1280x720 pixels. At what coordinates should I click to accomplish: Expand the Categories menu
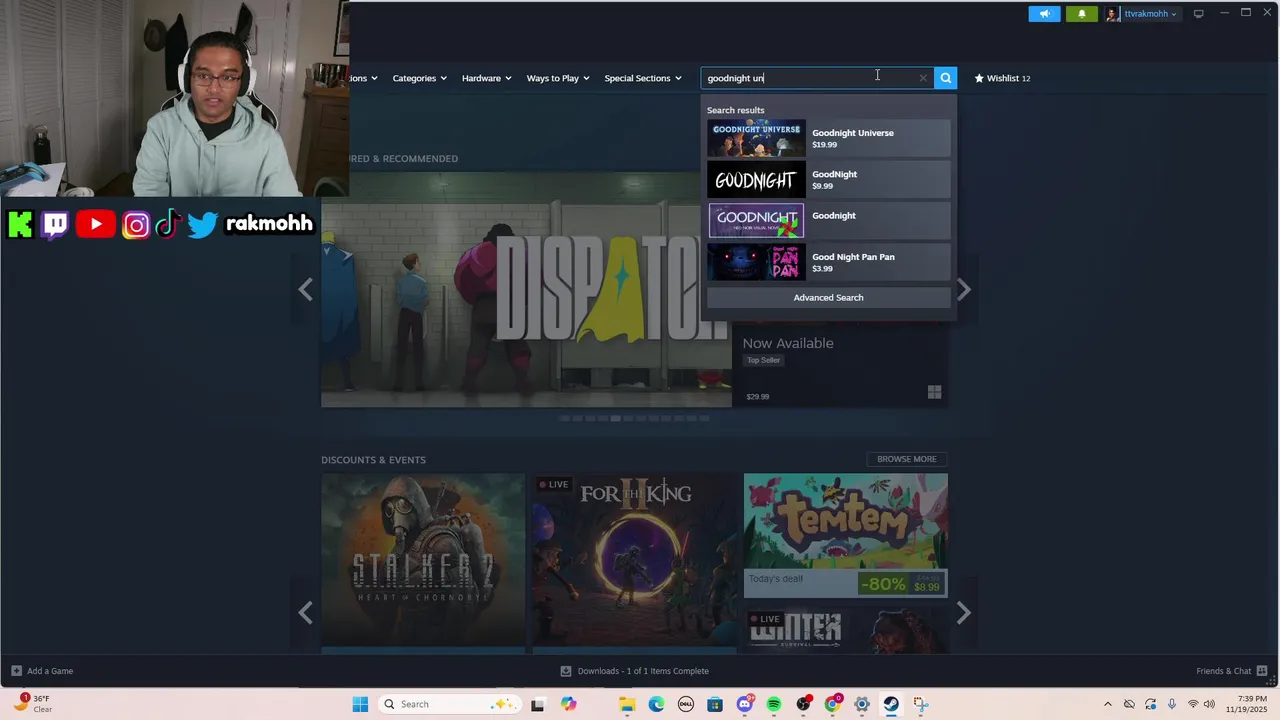point(419,78)
